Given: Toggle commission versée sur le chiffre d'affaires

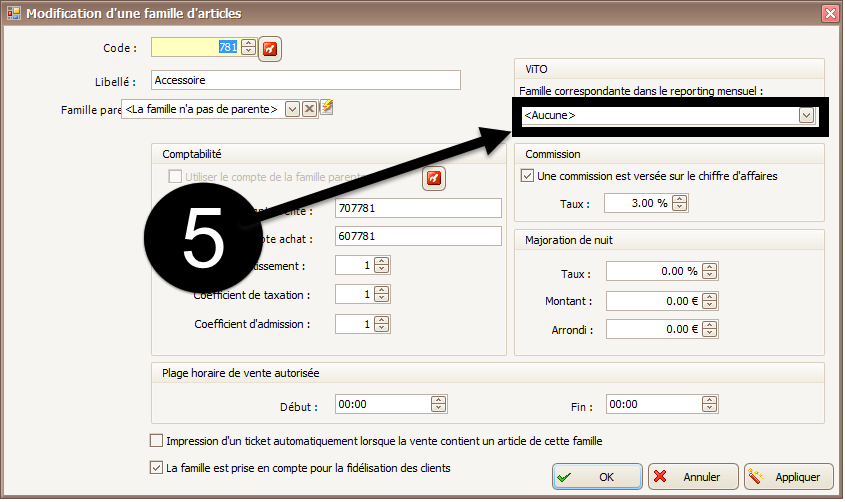Looking at the screenshot, I should click(527, 176).
